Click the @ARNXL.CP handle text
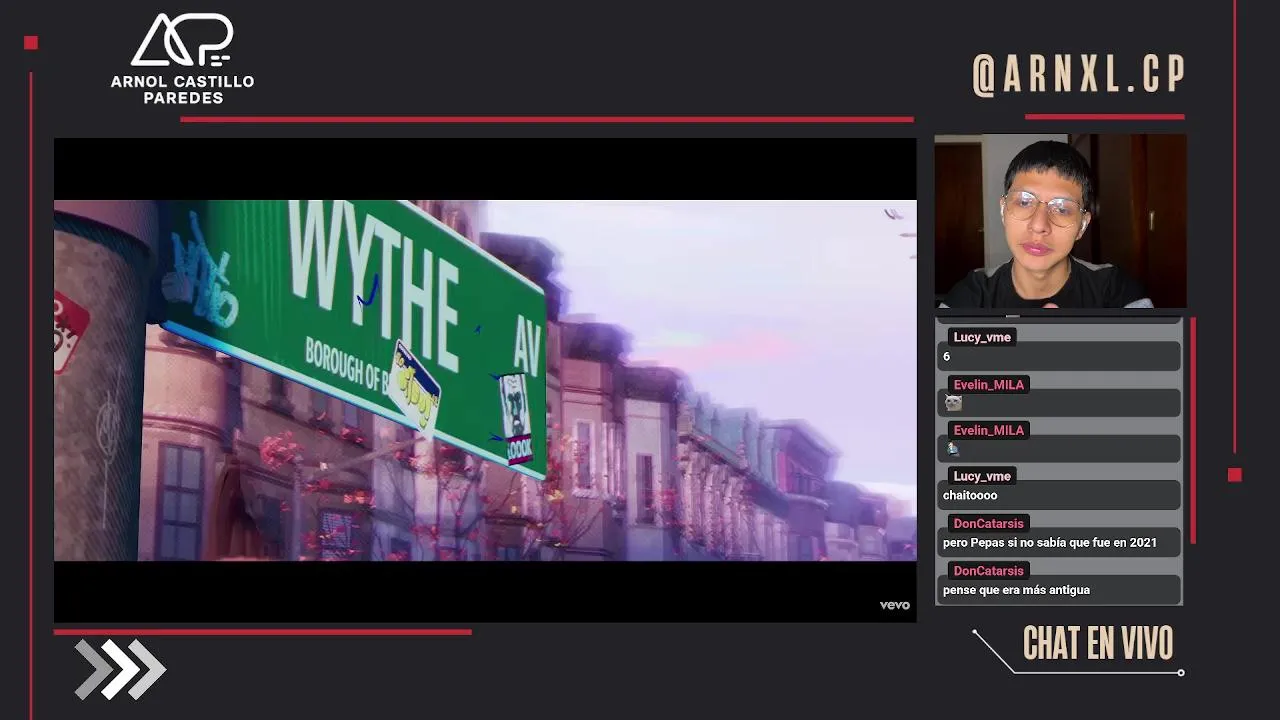This screenshot has width=1280, height=720. click(1079, 75)
